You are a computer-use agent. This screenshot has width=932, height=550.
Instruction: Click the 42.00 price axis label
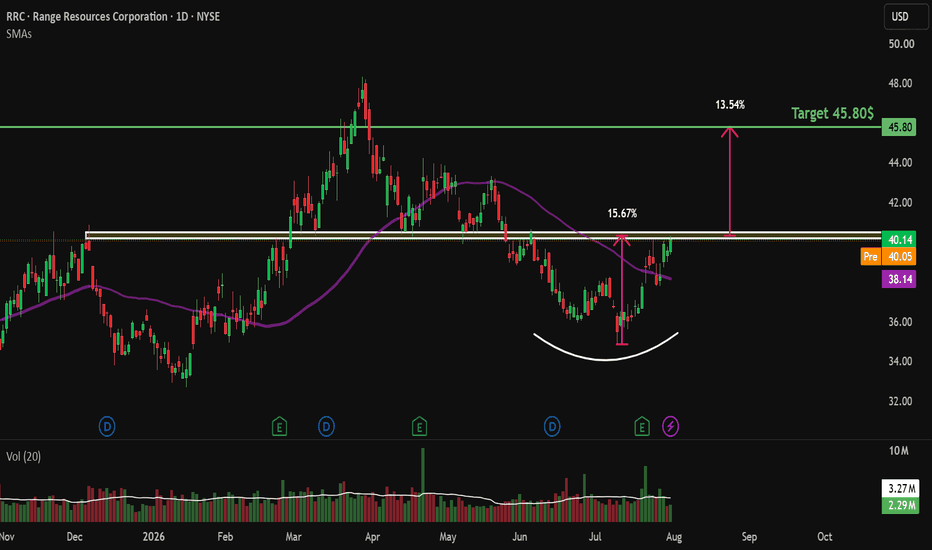pos(901,203)
